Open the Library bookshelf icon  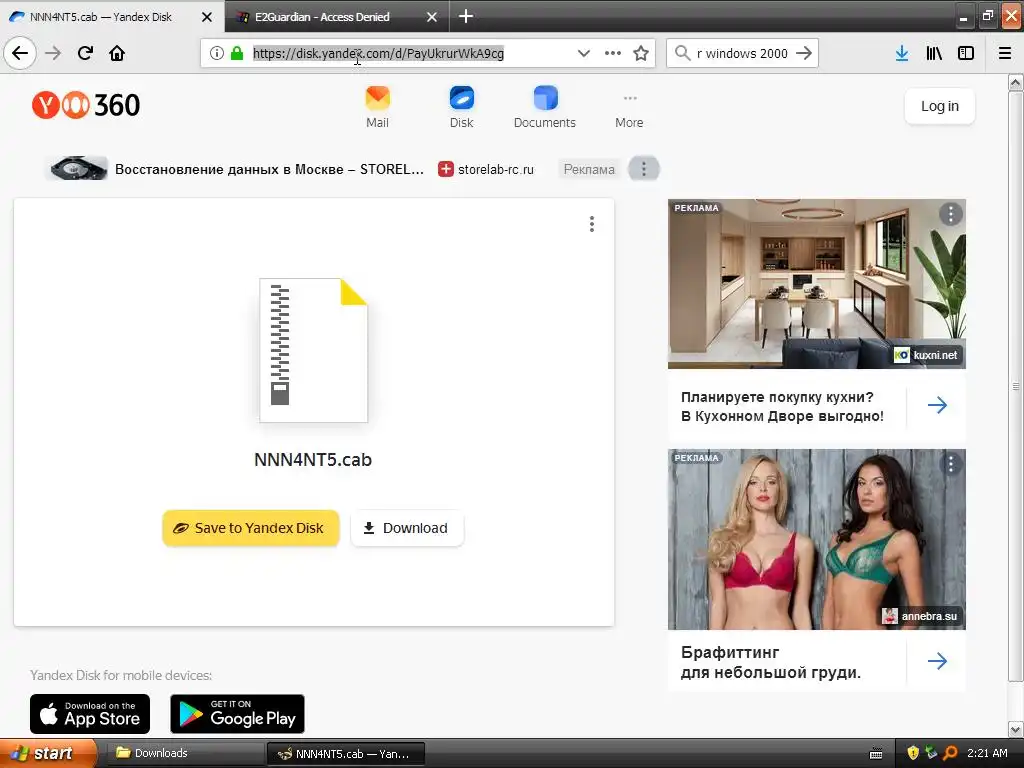click(x=934, y=53)
